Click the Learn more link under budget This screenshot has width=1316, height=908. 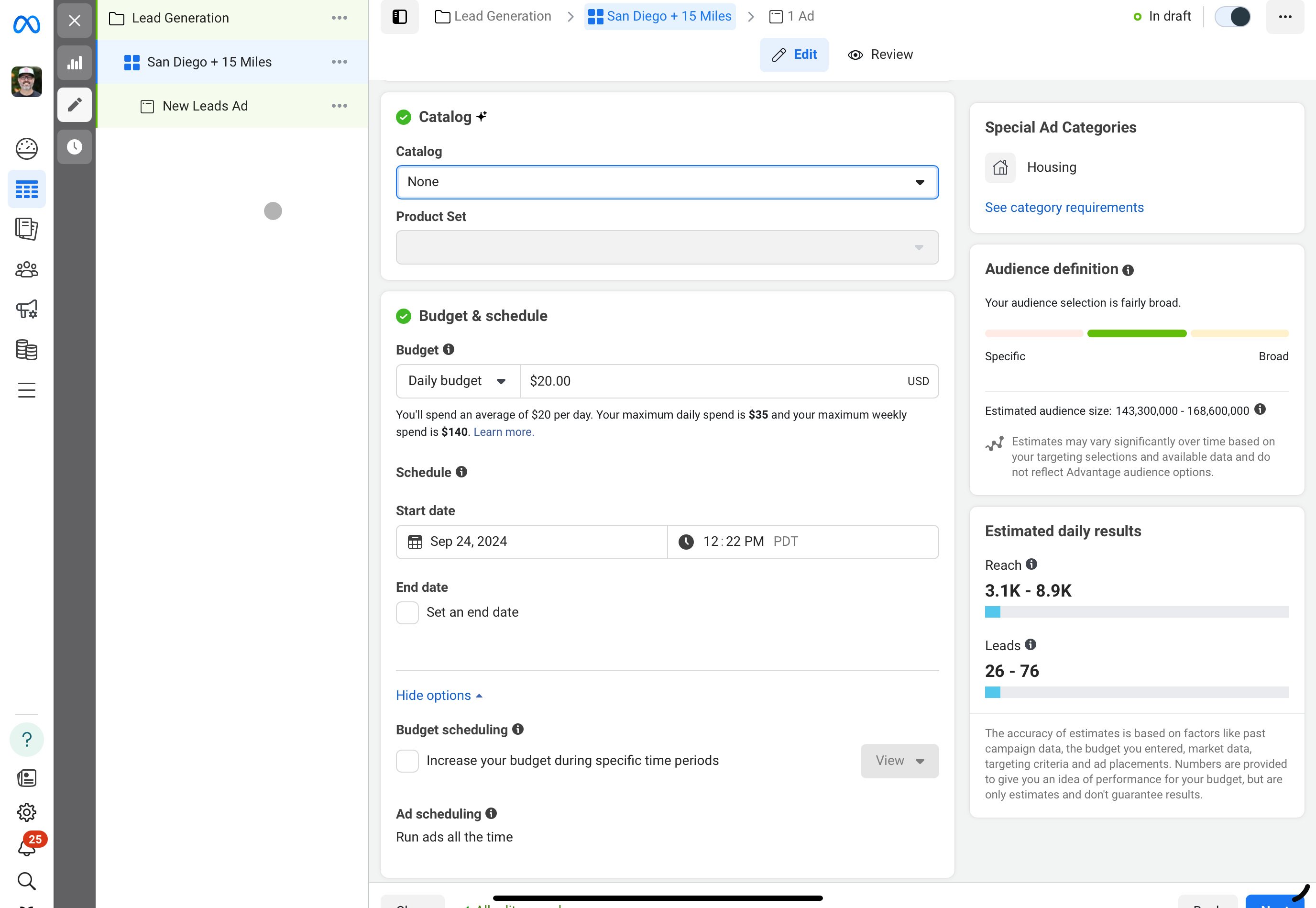pos(504,432)
